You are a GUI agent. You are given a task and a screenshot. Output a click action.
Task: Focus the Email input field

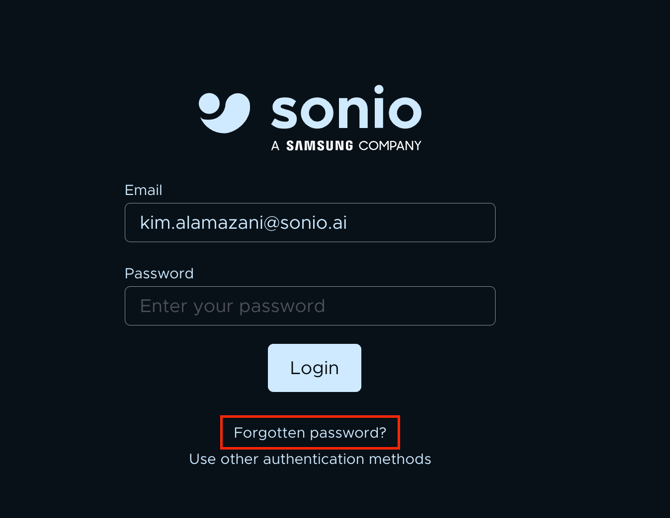pyautogui.click(x=310, y=223)
